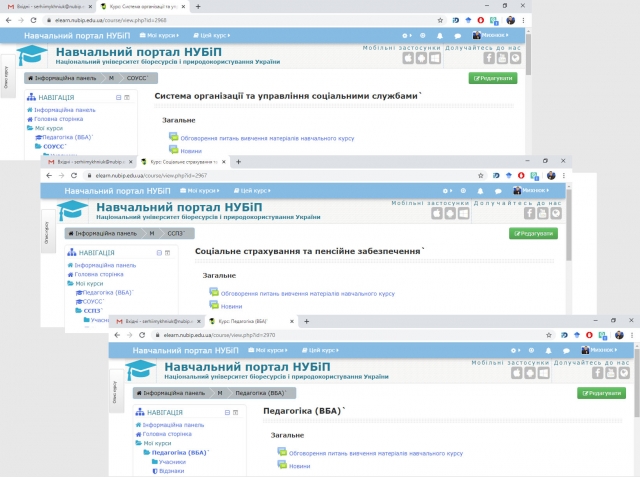
Task: Select Учасники in bottom window navigation
Action: 172,462
